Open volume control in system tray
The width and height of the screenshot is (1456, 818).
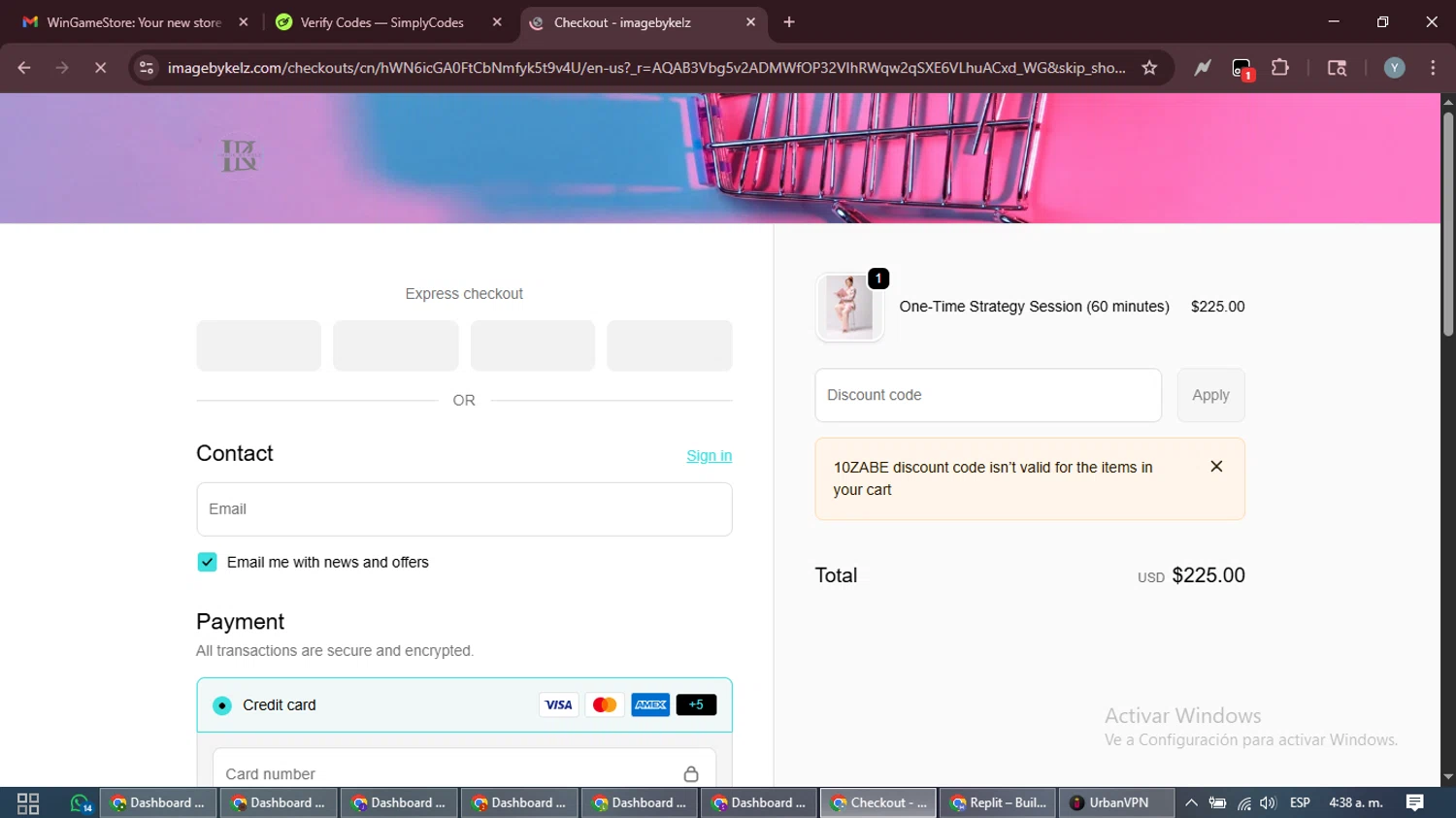click(1268, 803)
